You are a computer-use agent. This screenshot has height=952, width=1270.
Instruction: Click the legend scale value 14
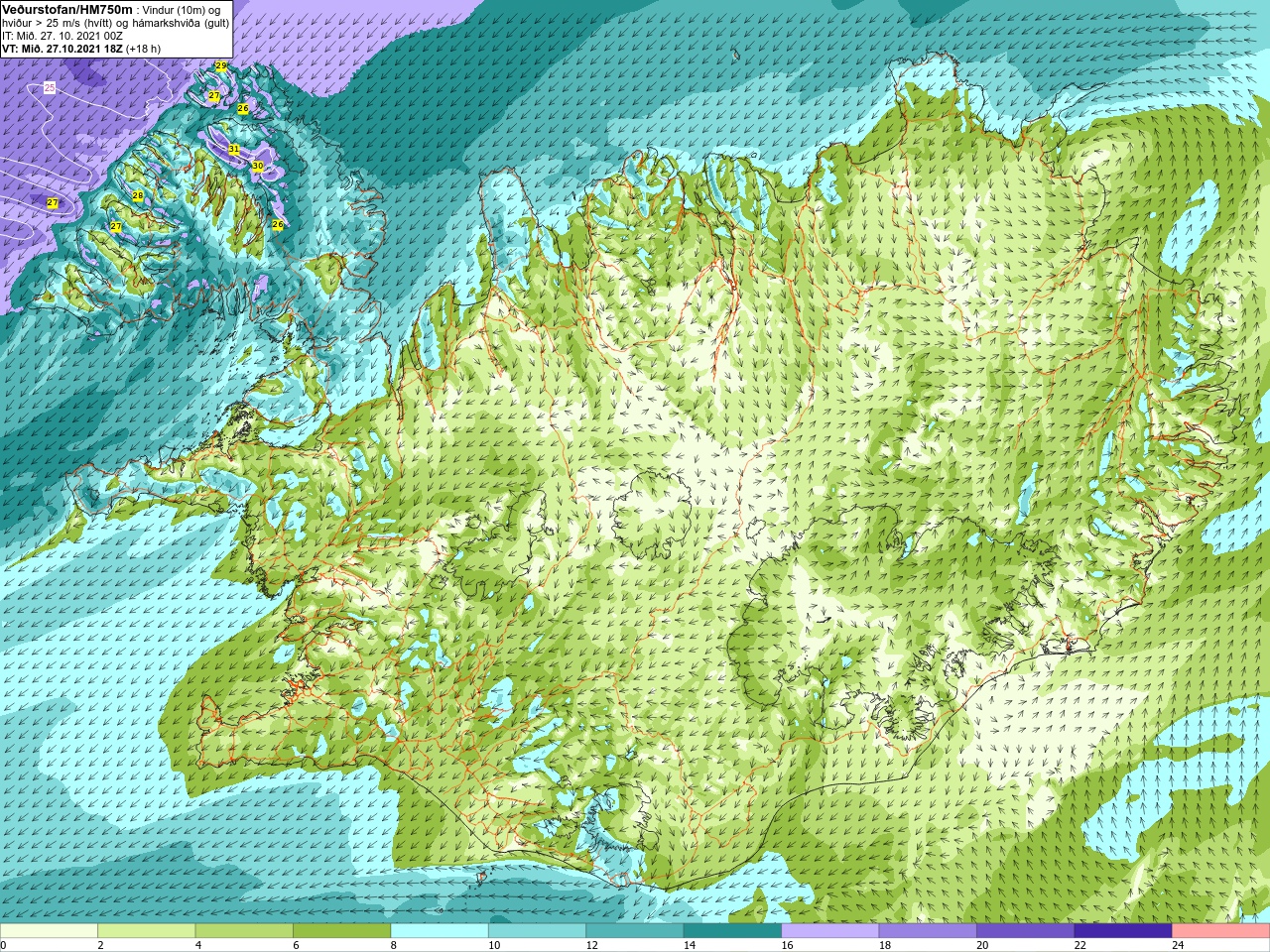pos(690,945)
